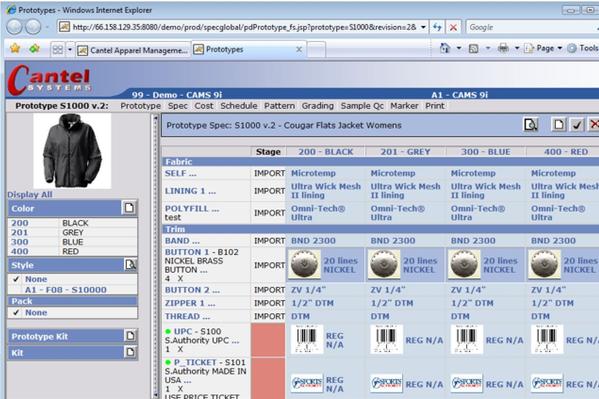
Task: Click the BAND ... trim link
Action: point(182,241)
